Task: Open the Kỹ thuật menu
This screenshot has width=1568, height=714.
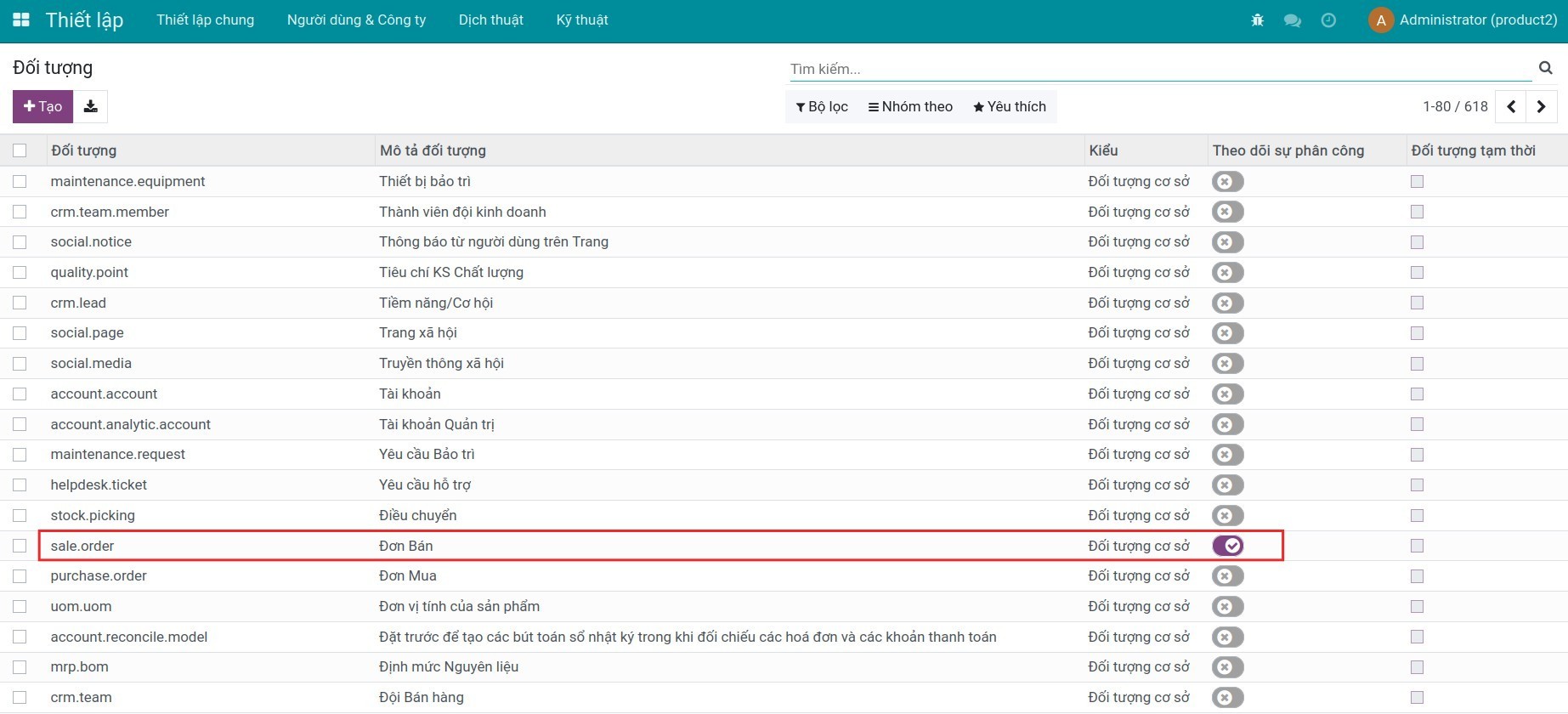Action: [x=582, y=20]
